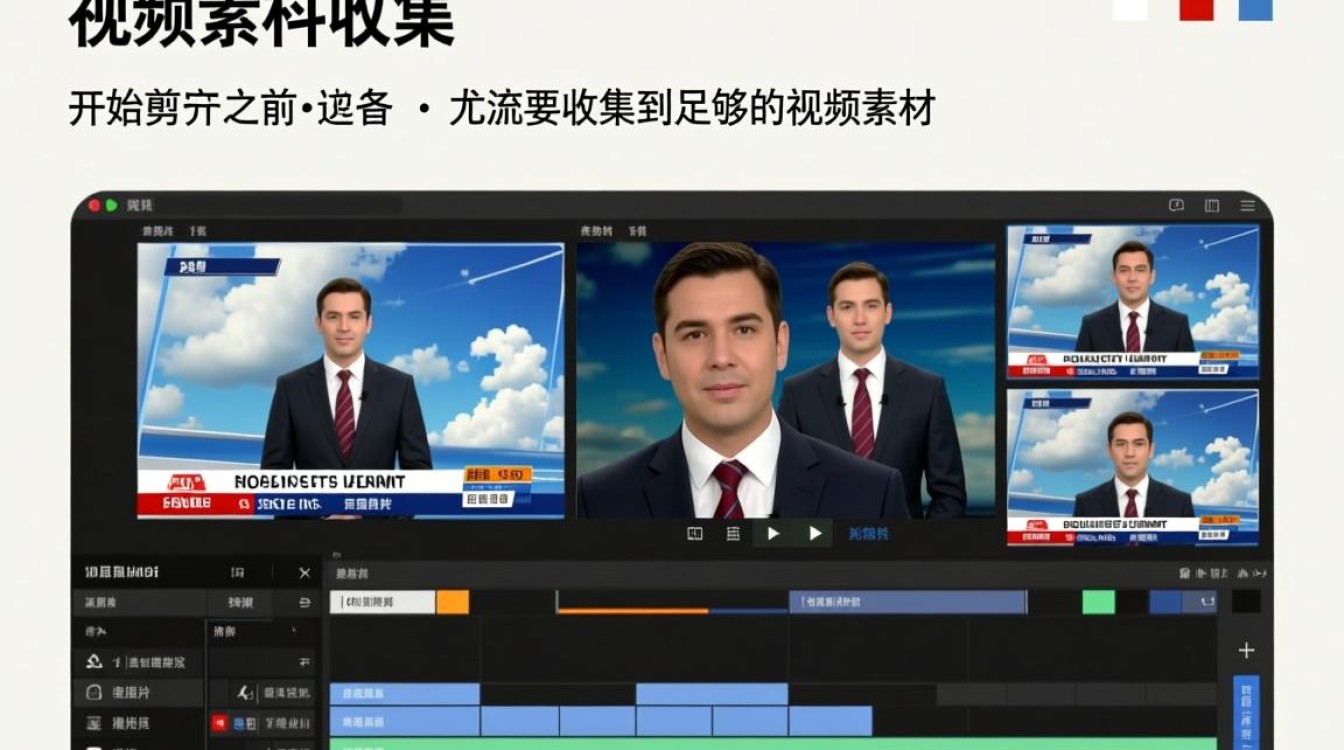Viewport: 1344px width, 750px height.
Task: Click the blue square icon beside the red icon
Action: pyautogui.click(x=239, y=722)
